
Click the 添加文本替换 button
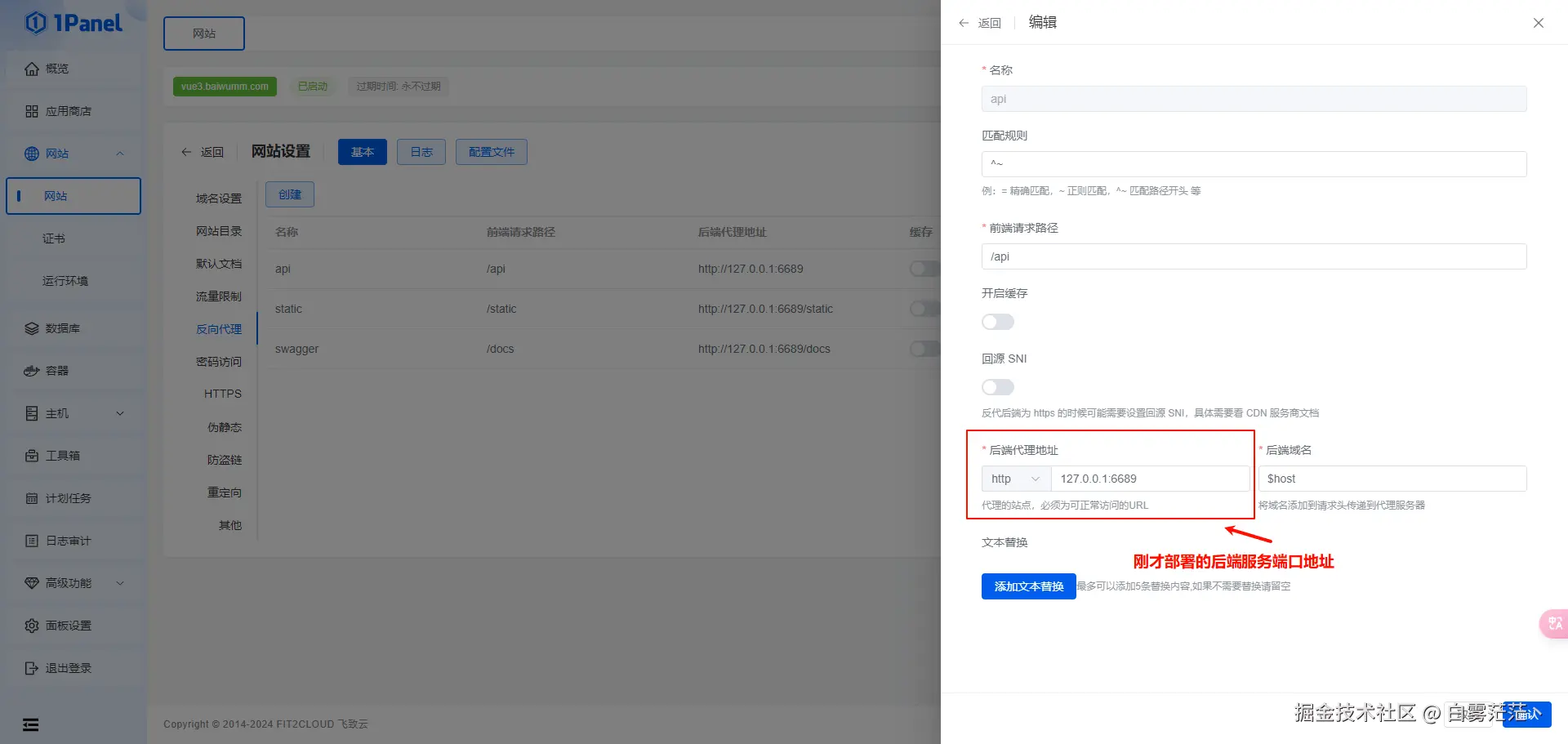(x=1029, y=586)
